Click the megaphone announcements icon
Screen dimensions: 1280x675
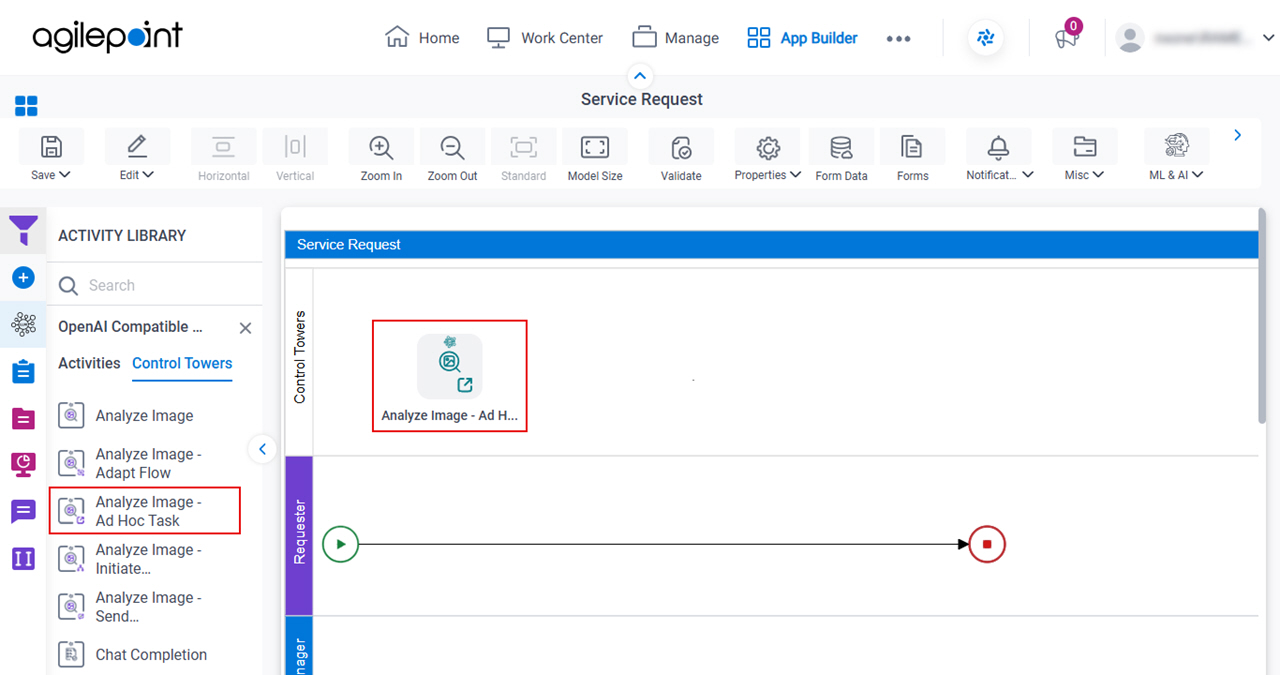tap(1066, 39)
